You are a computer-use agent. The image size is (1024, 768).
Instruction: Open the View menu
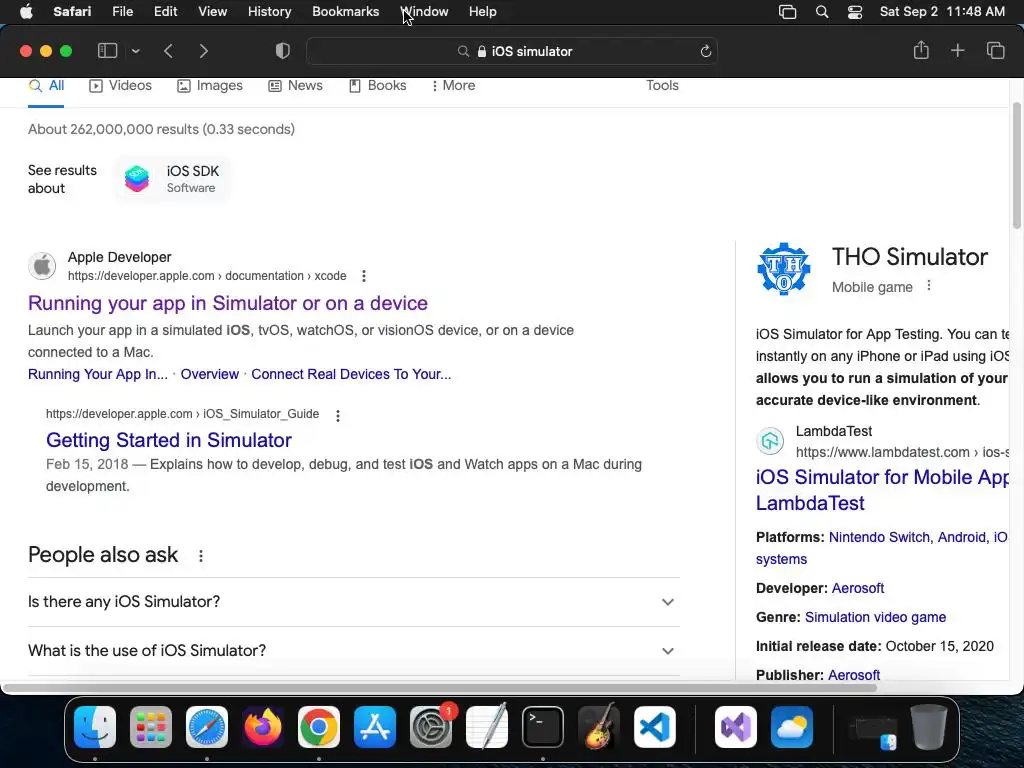212,12
